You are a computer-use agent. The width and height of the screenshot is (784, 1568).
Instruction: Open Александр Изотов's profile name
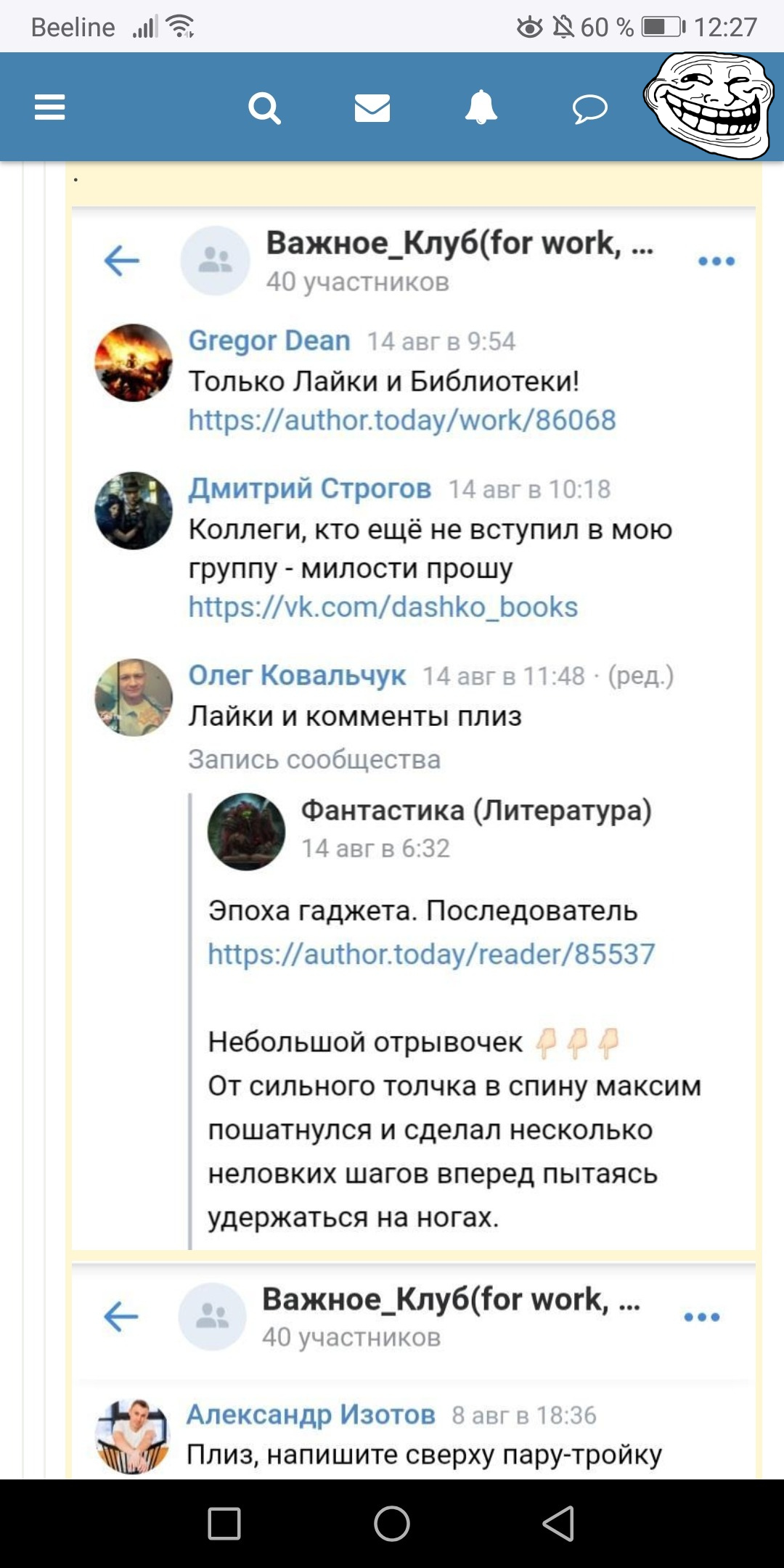click(311, 1414)
